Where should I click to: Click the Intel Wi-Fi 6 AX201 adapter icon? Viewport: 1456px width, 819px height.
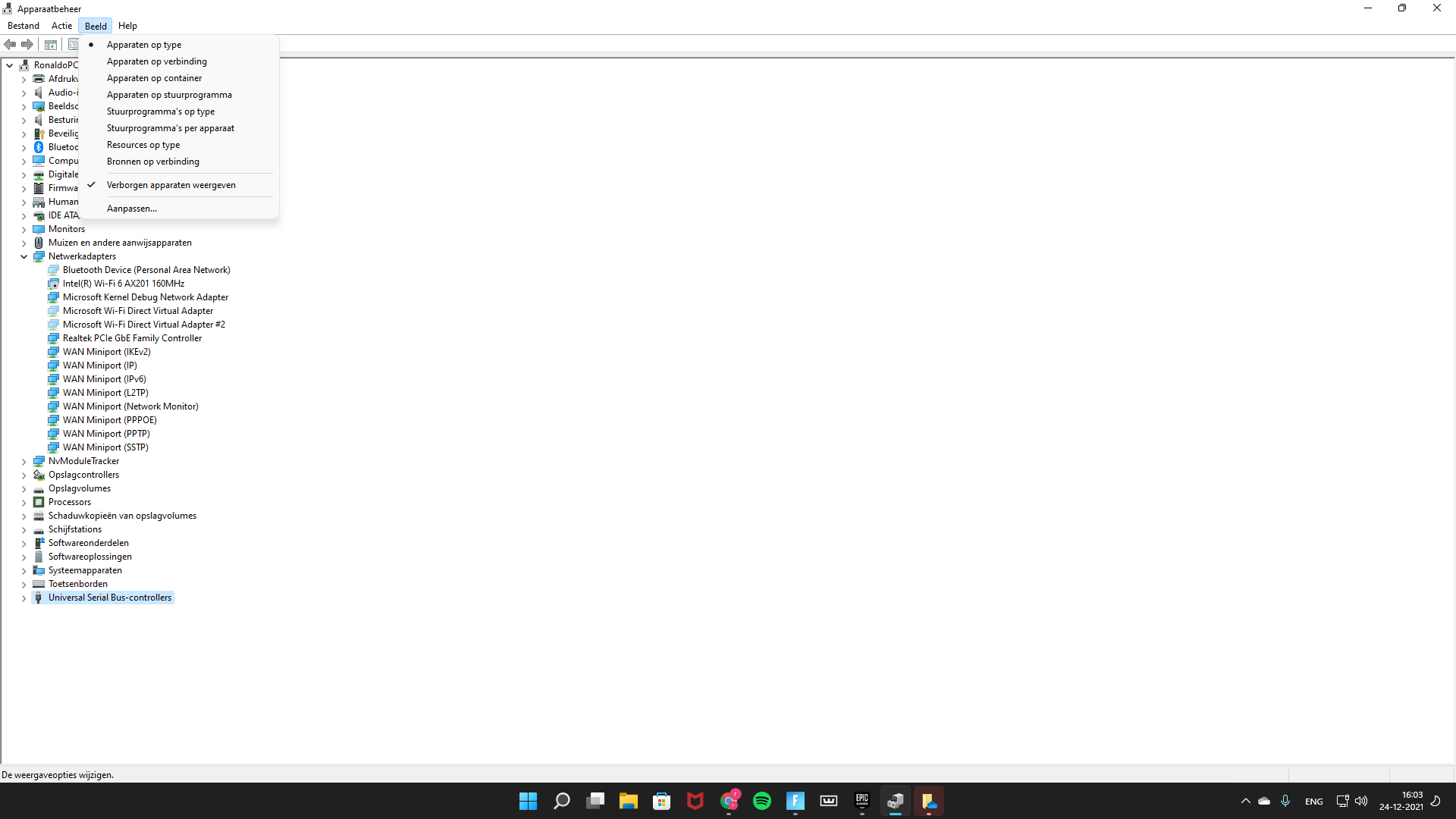tap(53, 284)
